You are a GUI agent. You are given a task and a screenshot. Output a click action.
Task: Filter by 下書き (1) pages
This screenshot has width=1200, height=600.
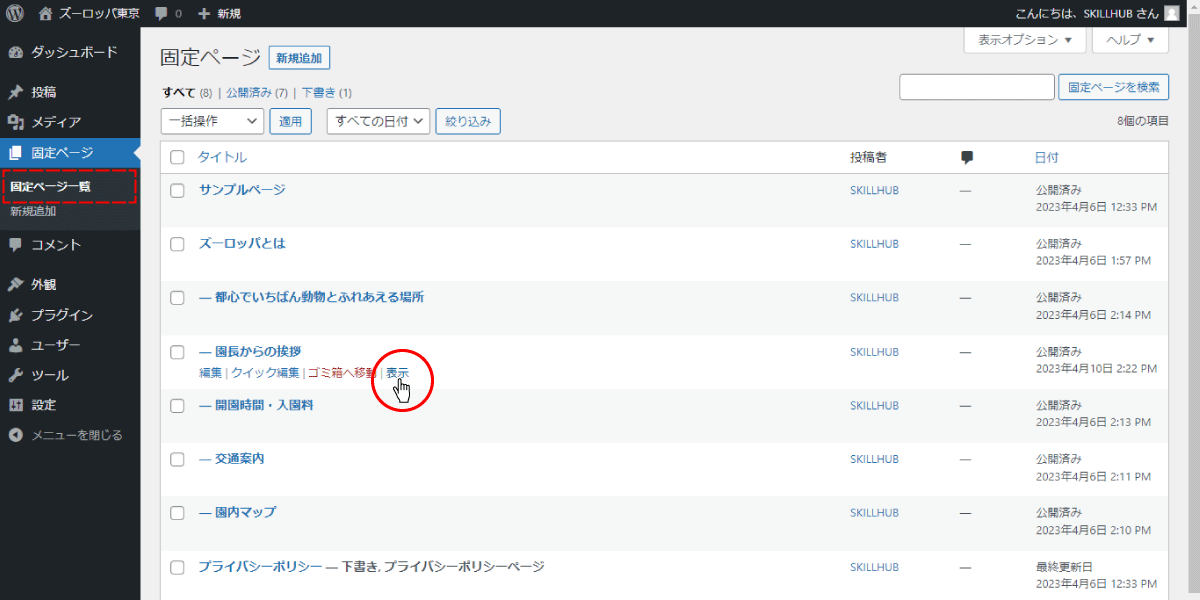[327, 92]
